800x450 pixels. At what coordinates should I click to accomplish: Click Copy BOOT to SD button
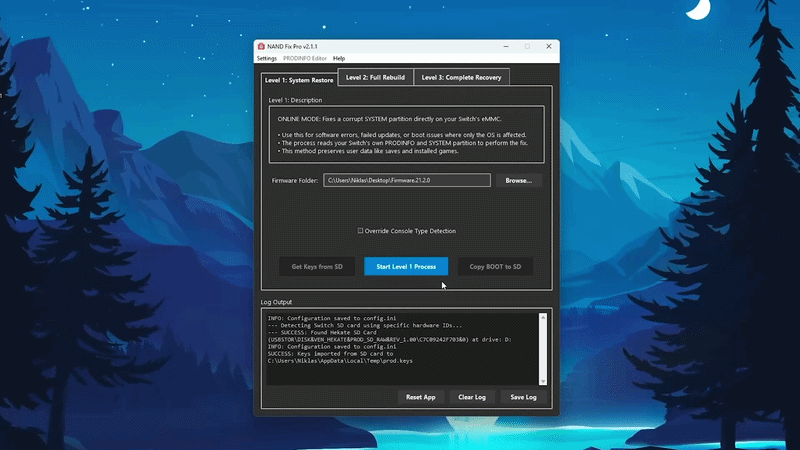495,266
